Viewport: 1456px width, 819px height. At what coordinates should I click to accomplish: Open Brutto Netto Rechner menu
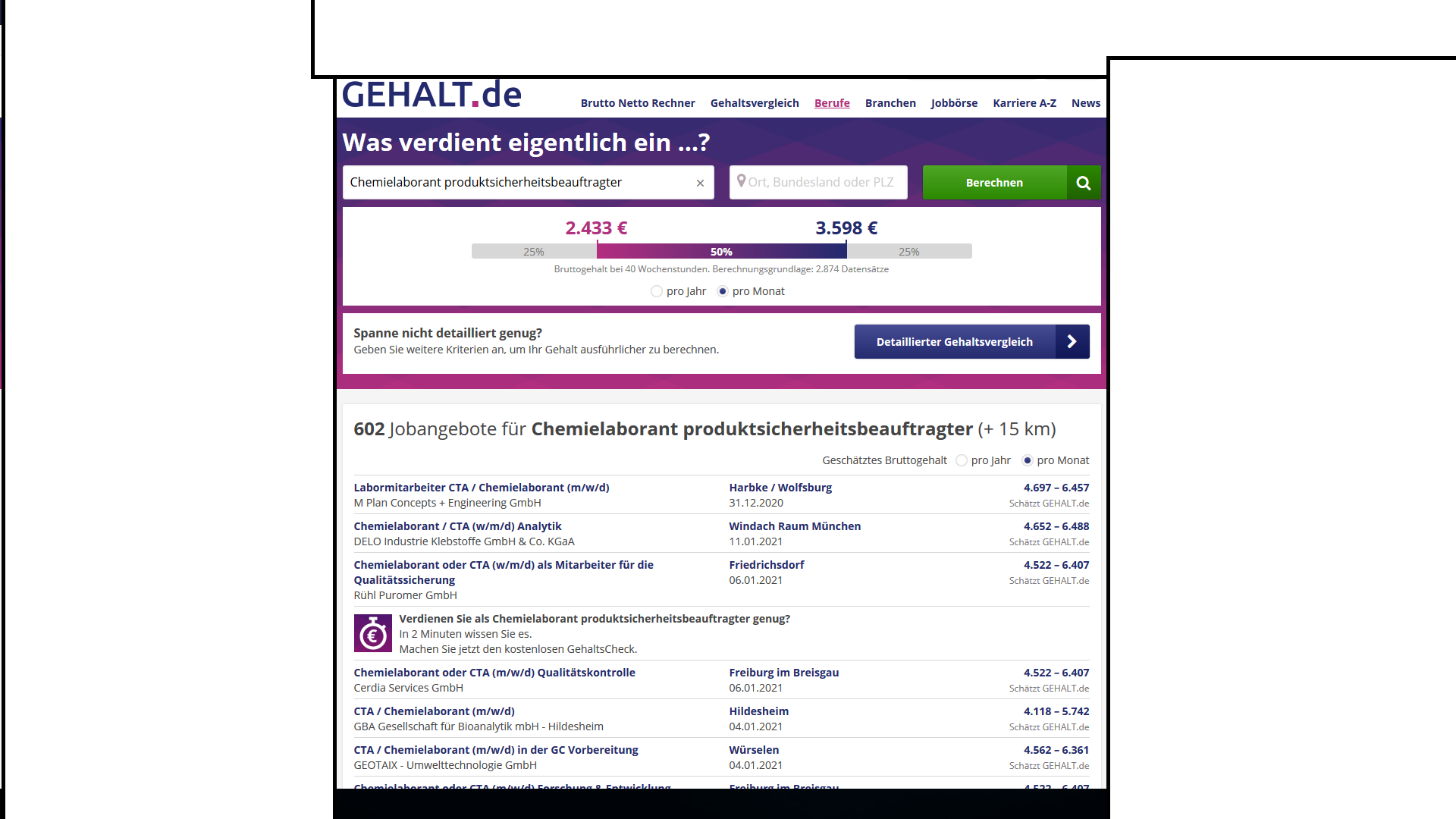637,103
